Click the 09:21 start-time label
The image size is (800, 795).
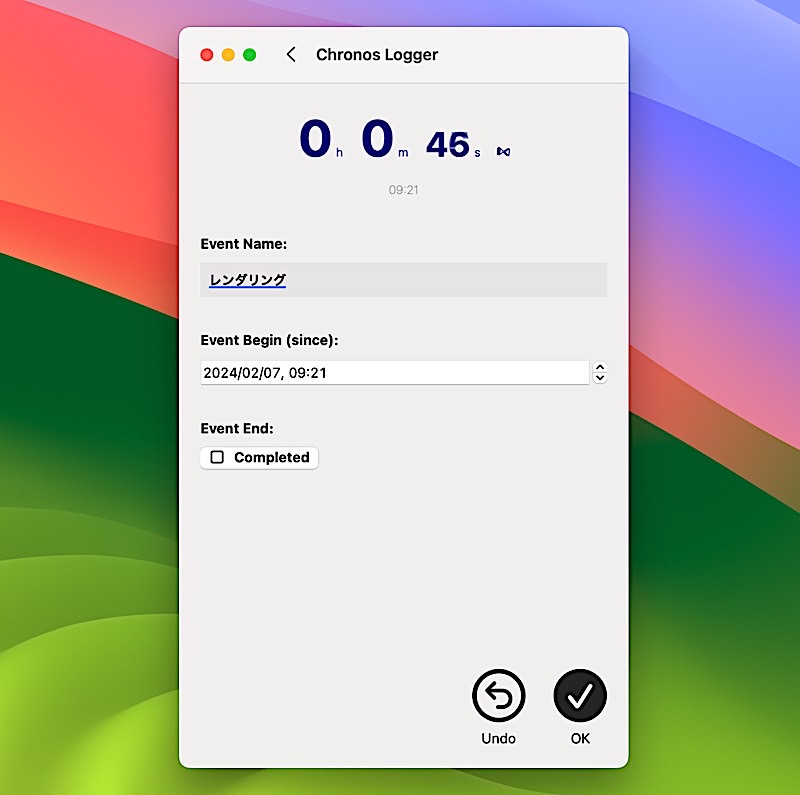[404, 188]
